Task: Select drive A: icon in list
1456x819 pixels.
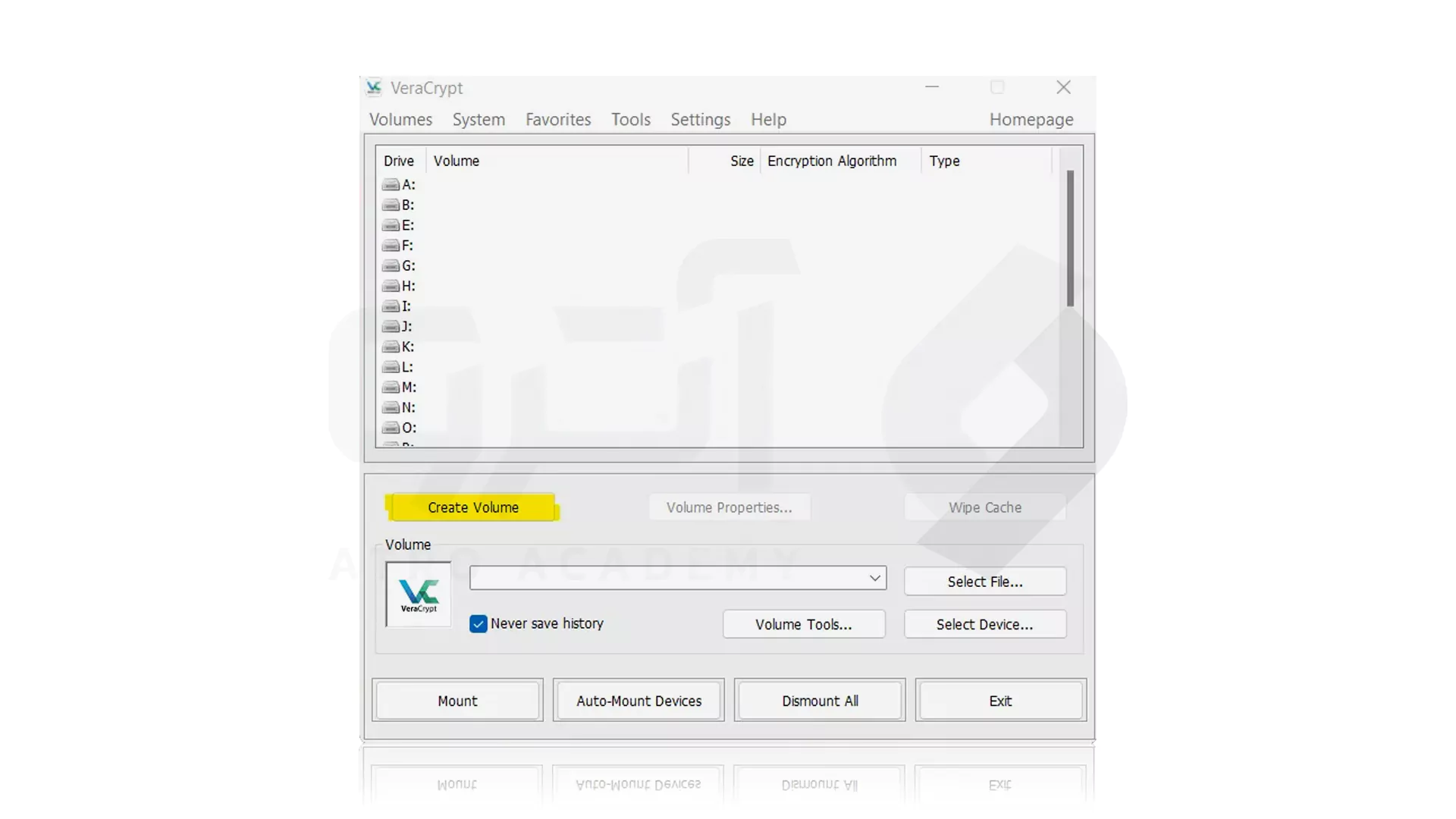Action: tap(391, 185)
